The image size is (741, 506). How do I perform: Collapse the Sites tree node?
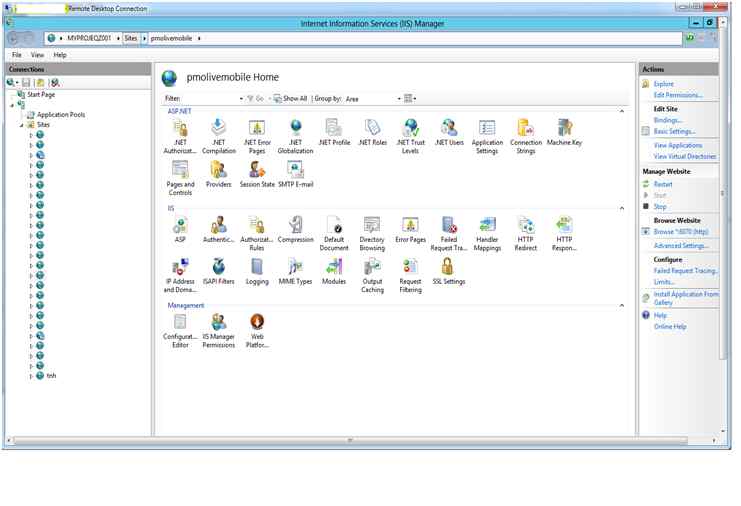(21, 125)
